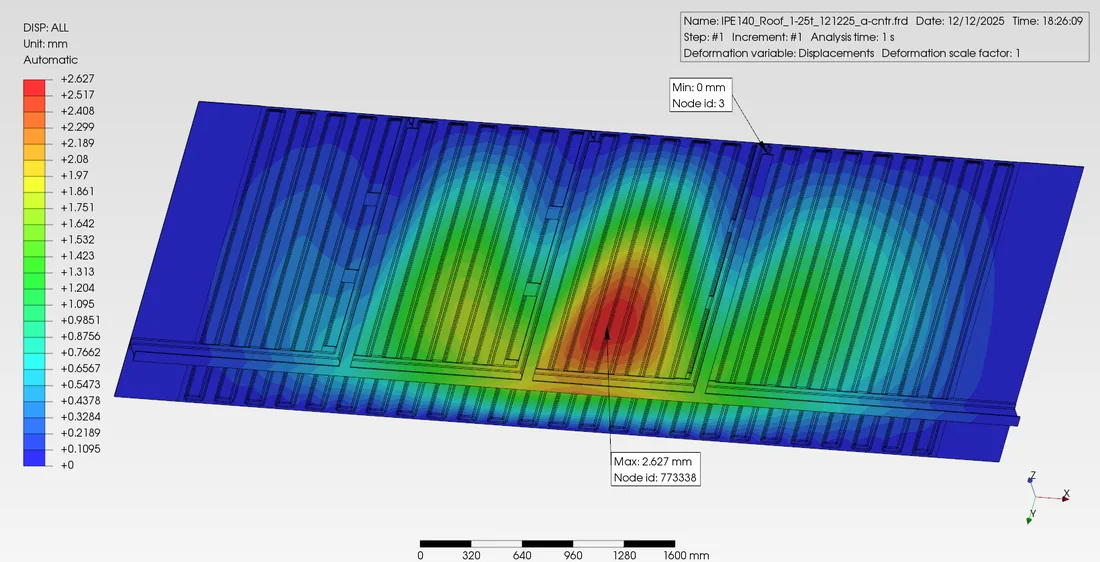Click the scale bar '640' label

522,556
